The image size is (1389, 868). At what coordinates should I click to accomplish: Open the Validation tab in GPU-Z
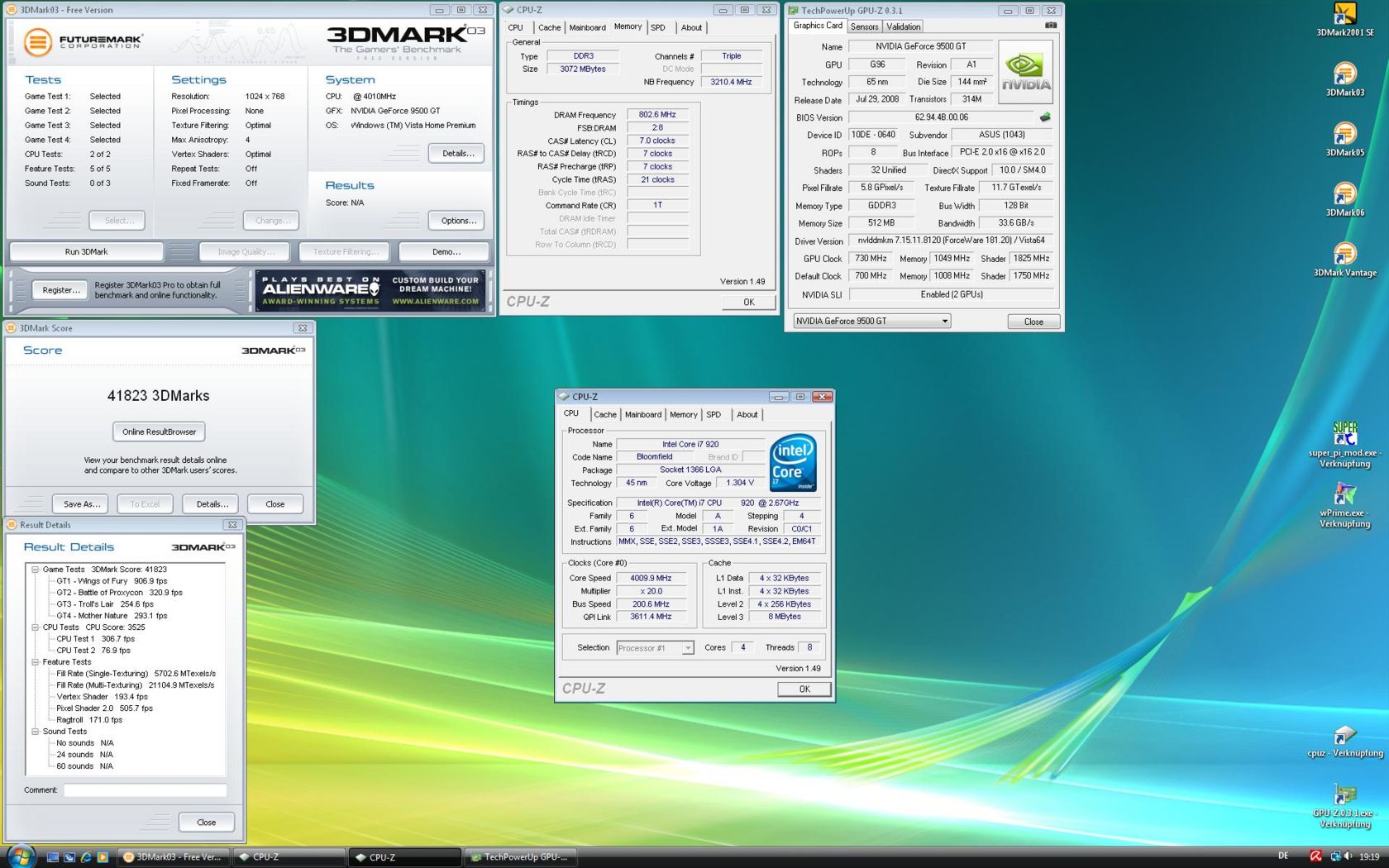(904, 26)
